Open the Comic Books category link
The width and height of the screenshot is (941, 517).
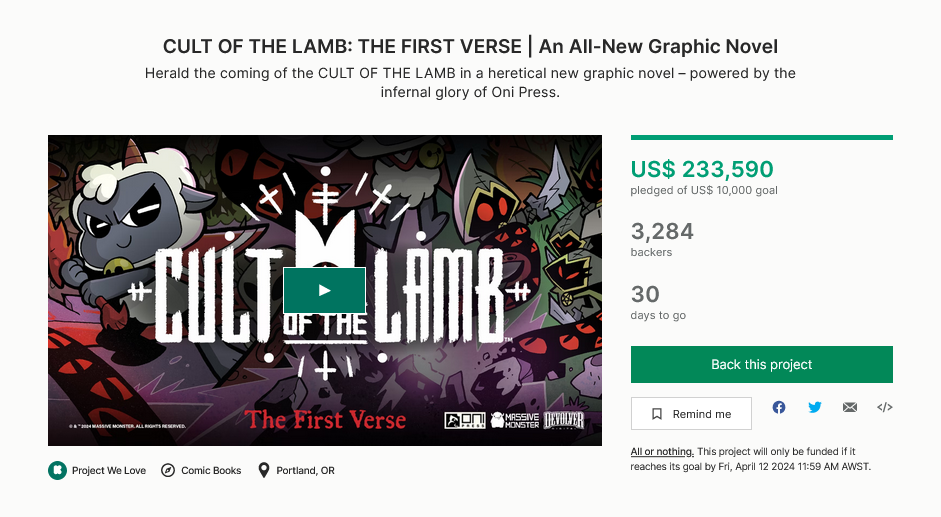point(211,471)
